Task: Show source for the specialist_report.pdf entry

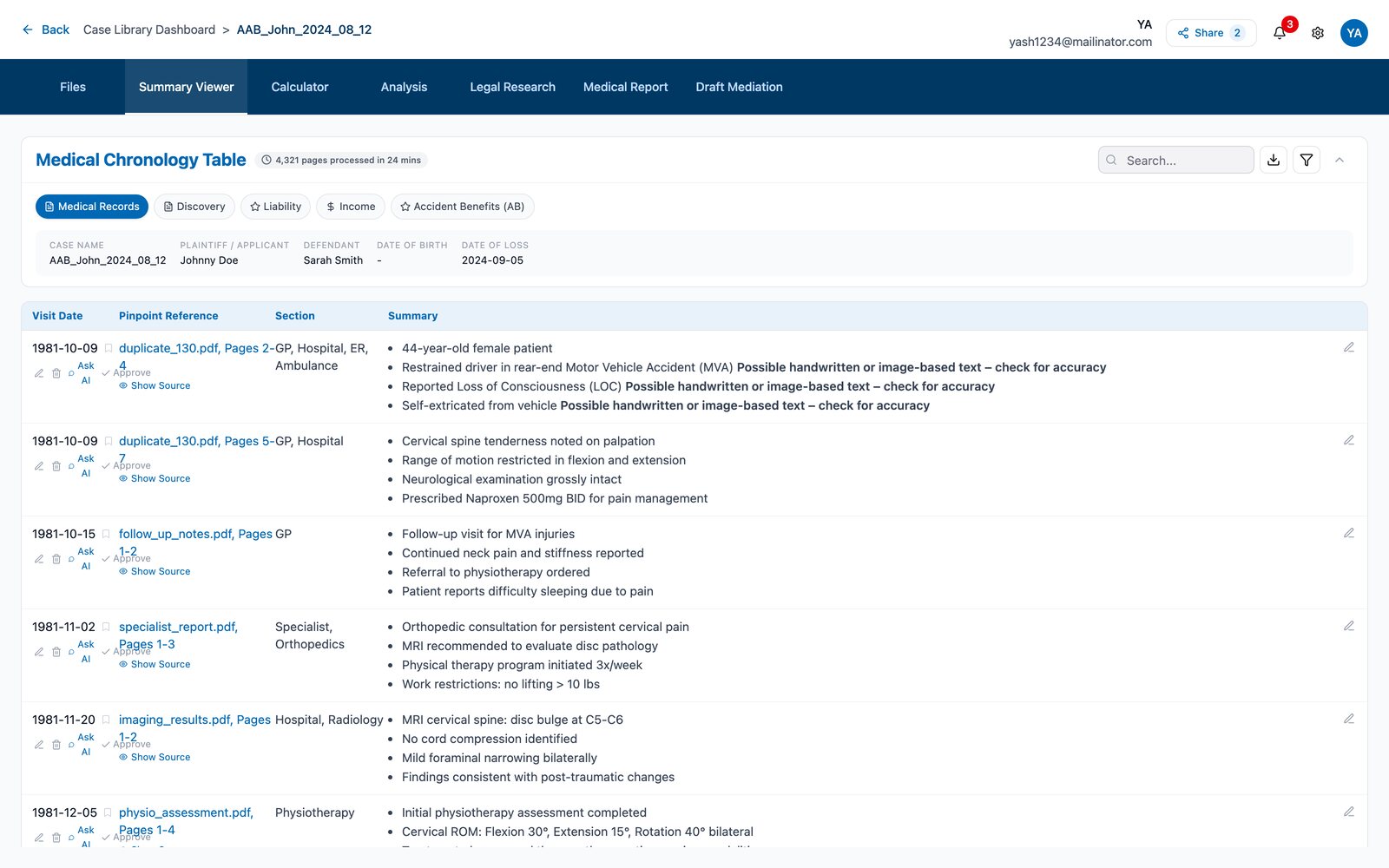Action: pyautogui.click(x=155, y=664)
